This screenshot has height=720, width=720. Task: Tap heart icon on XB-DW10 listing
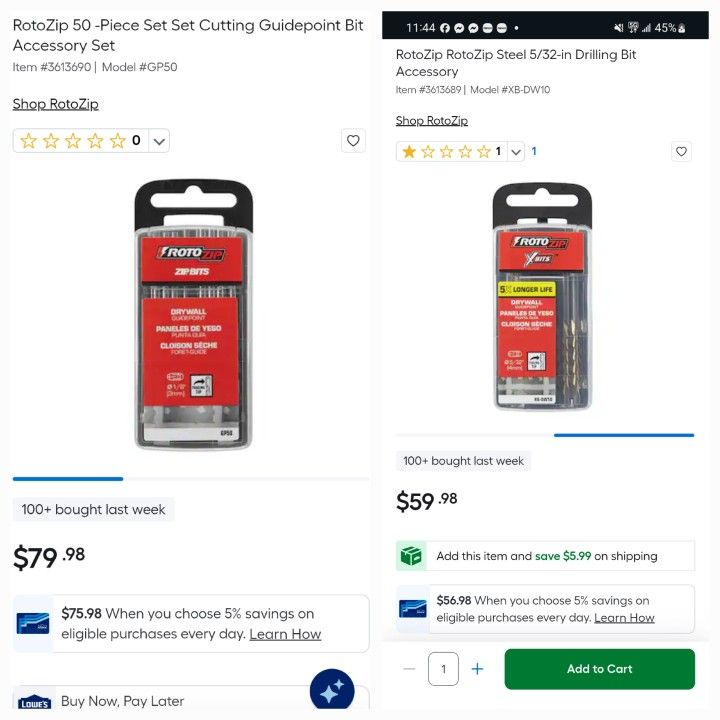(x=681, y=152)
